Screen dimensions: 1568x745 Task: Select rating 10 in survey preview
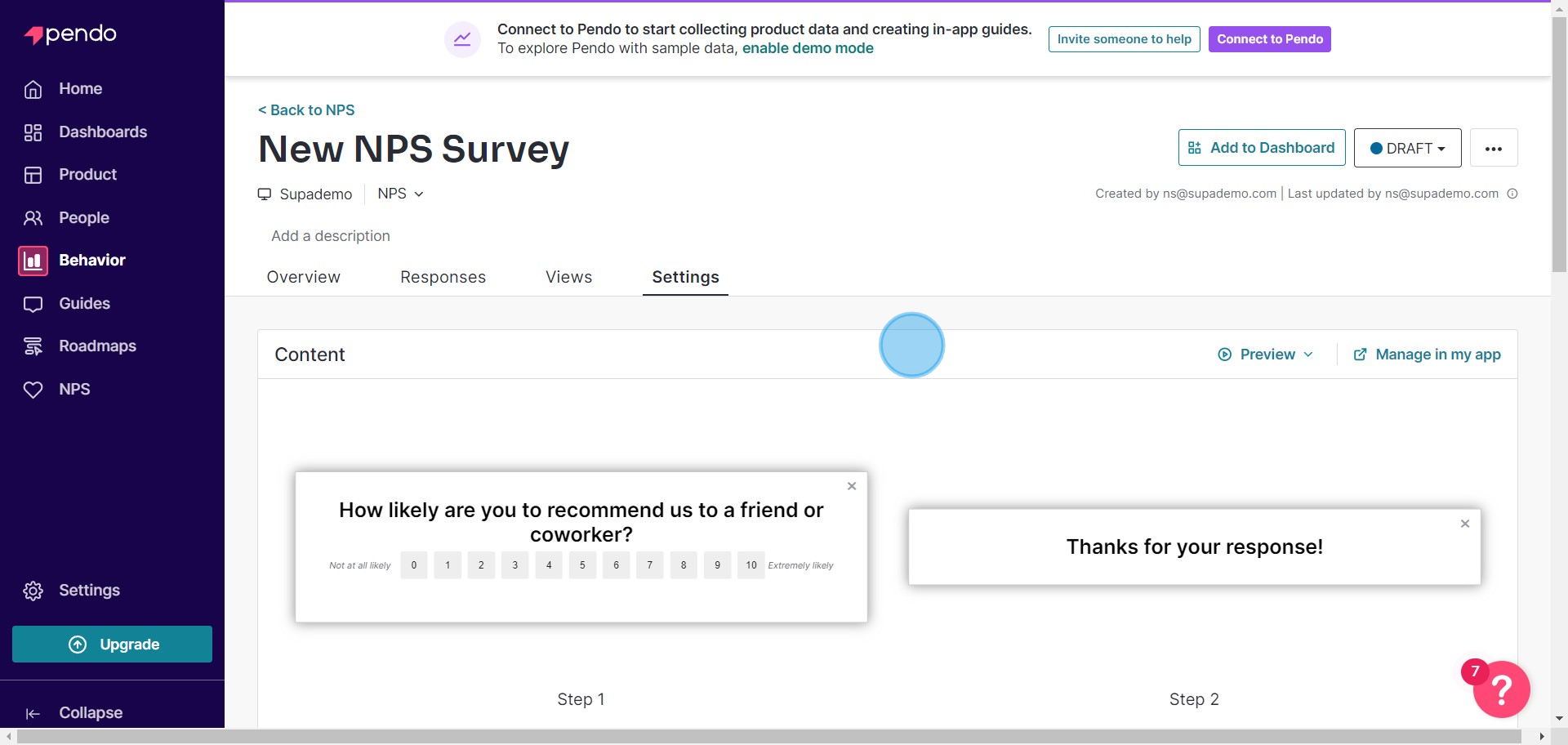click(751, 565)
